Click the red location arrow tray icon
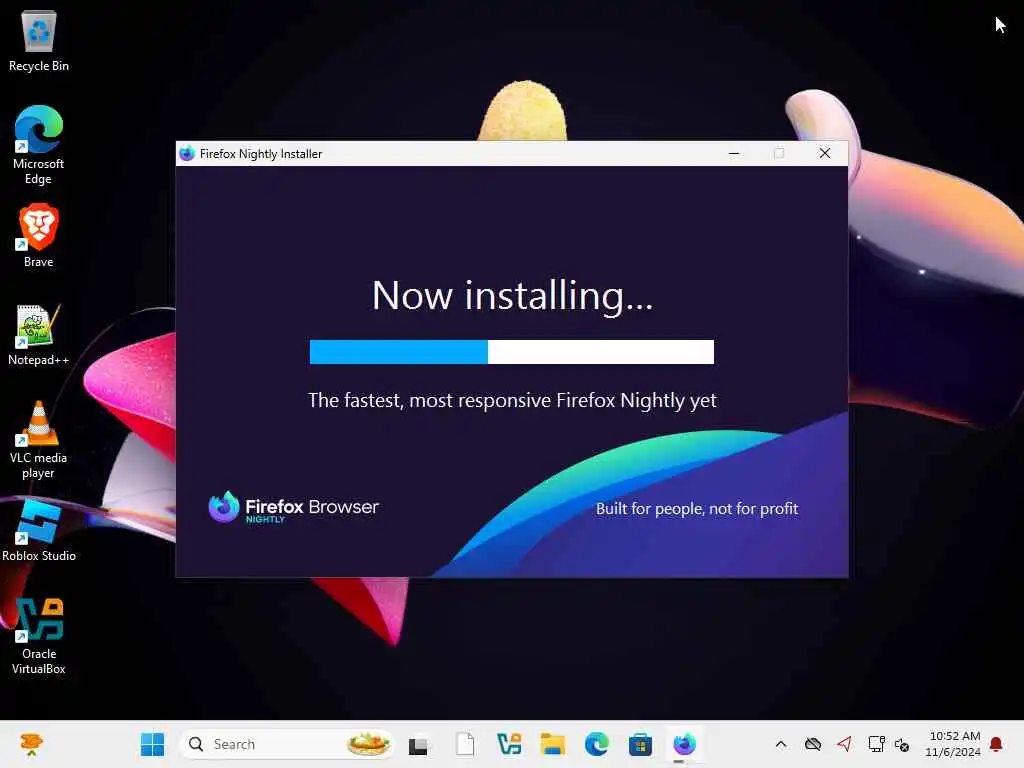The image size is (1024, 768). 844,744
